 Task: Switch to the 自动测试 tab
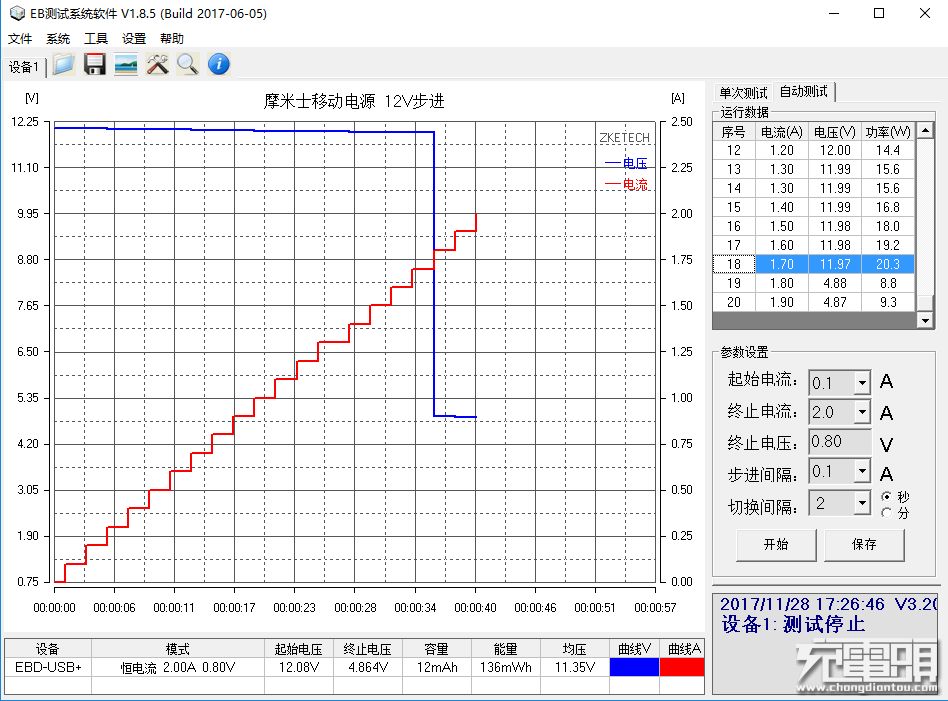click(x=804, y=91)
